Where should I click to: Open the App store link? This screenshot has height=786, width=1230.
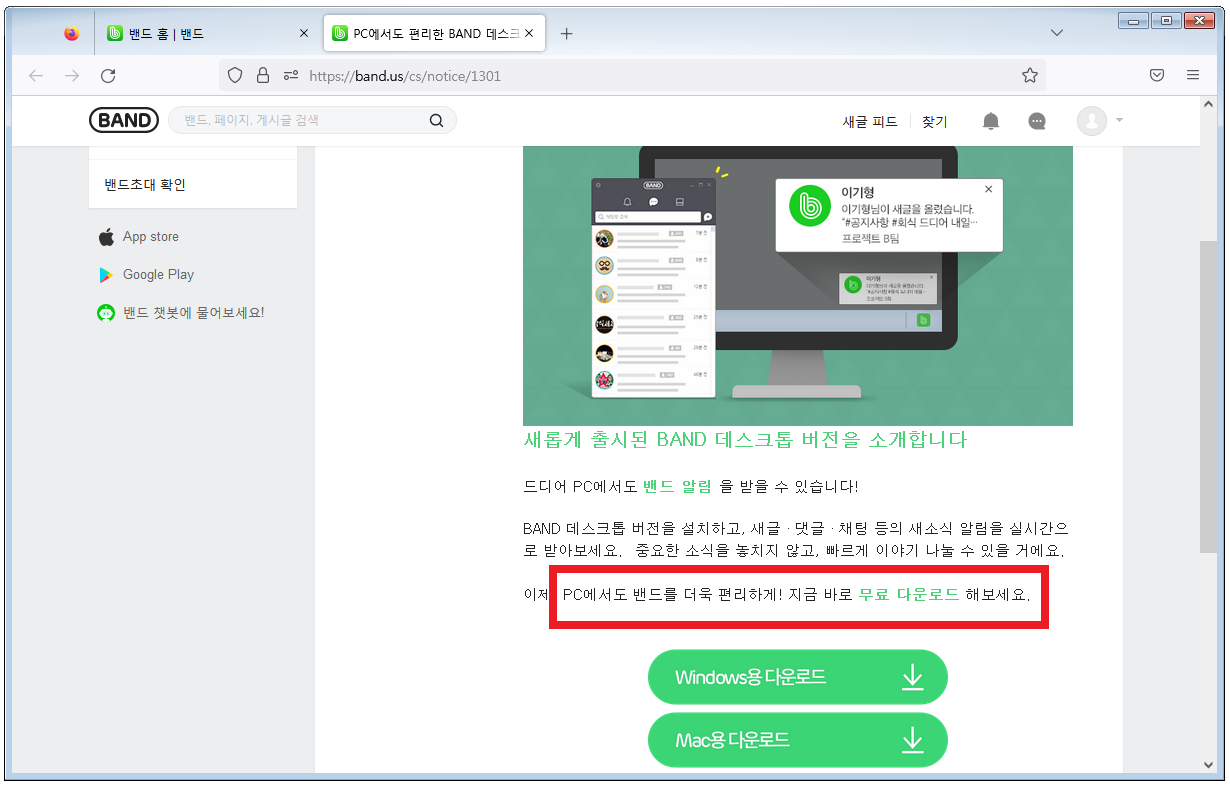coord(151,237)
